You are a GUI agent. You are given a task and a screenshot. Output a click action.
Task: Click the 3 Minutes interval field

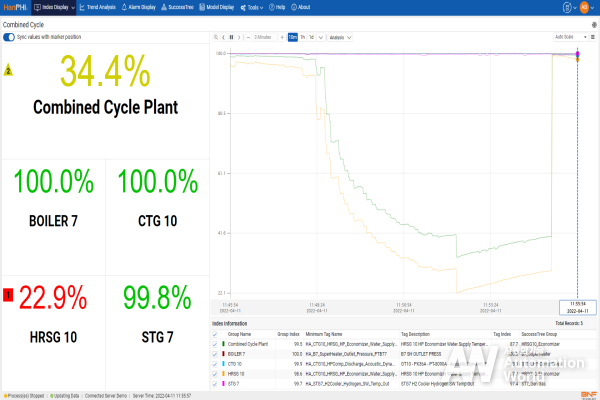pyautogui.click(x=265, y=37)
